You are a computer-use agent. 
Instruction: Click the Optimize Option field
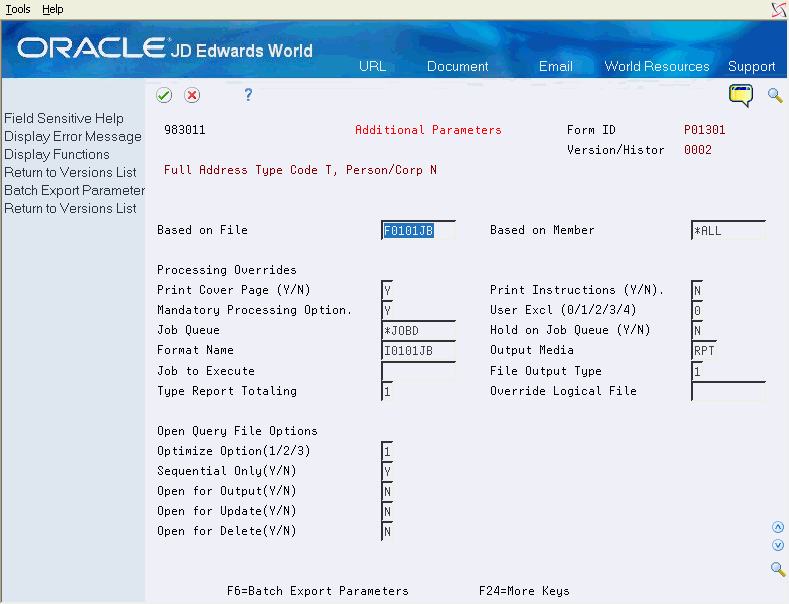387,451
